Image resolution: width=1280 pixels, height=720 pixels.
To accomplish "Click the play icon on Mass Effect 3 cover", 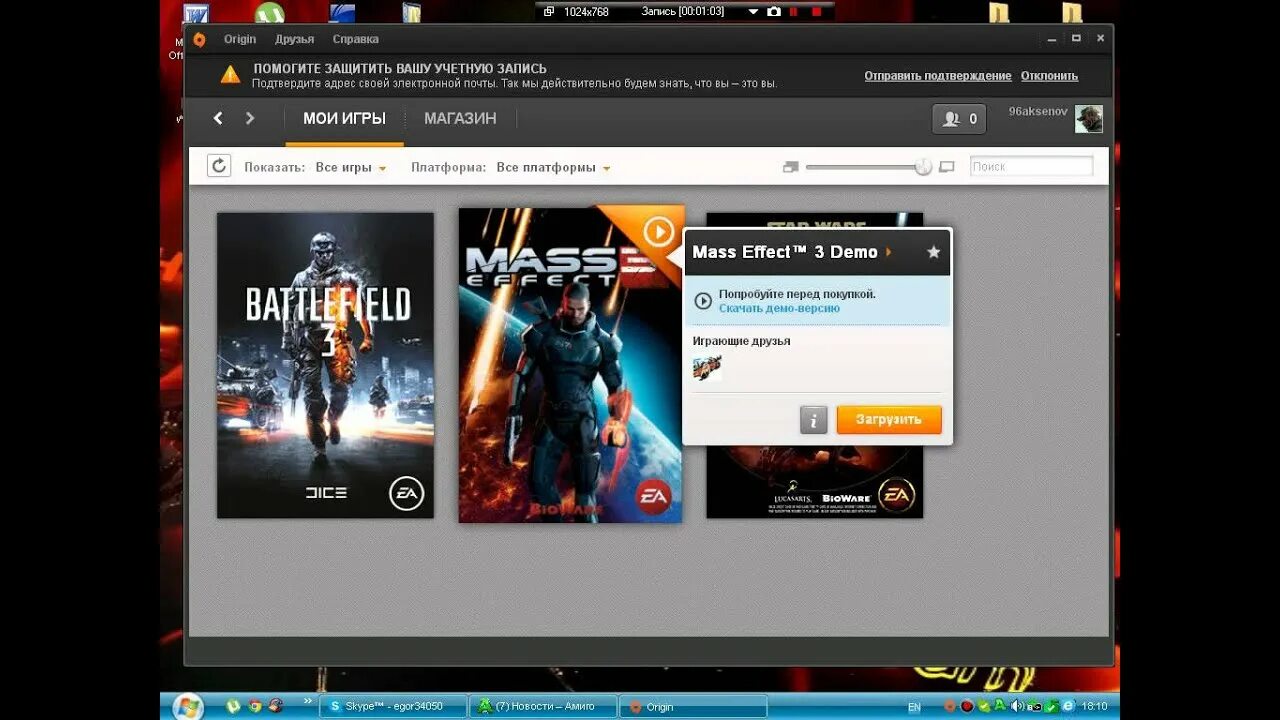I will click(x=658, y=232).
